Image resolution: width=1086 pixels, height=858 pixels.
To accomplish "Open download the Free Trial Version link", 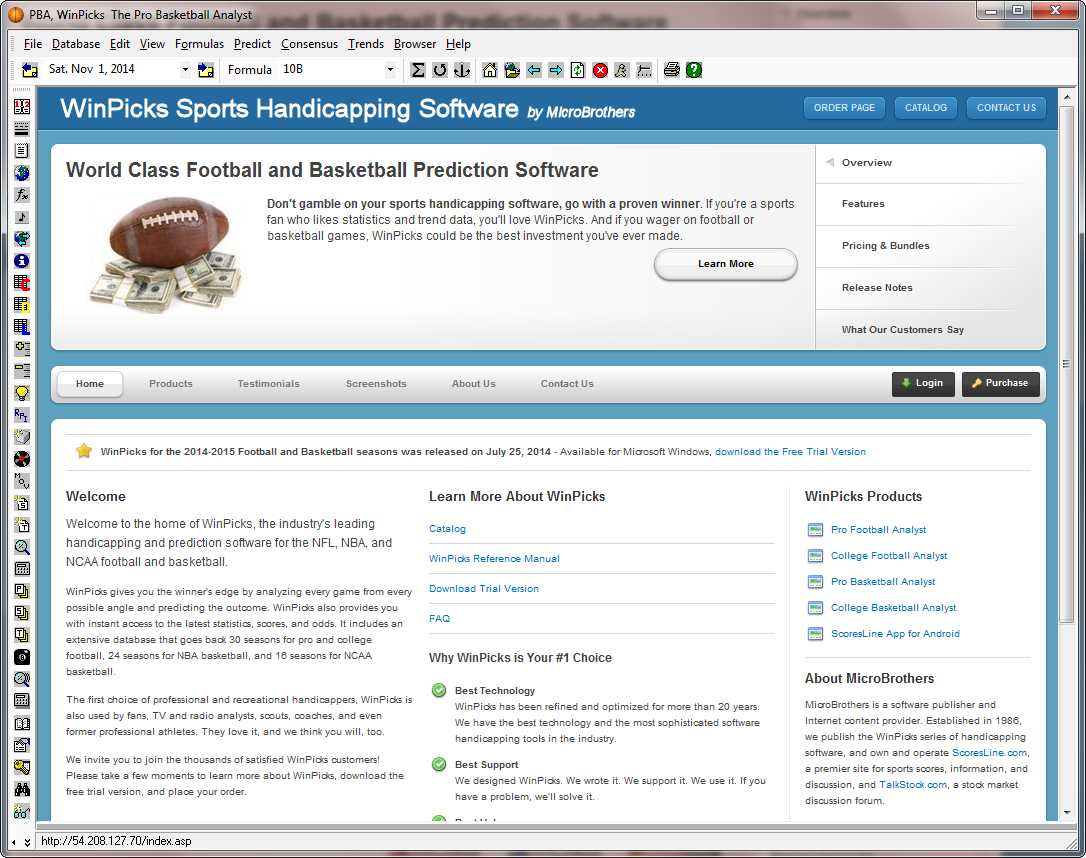I will (x=790, y=452).
